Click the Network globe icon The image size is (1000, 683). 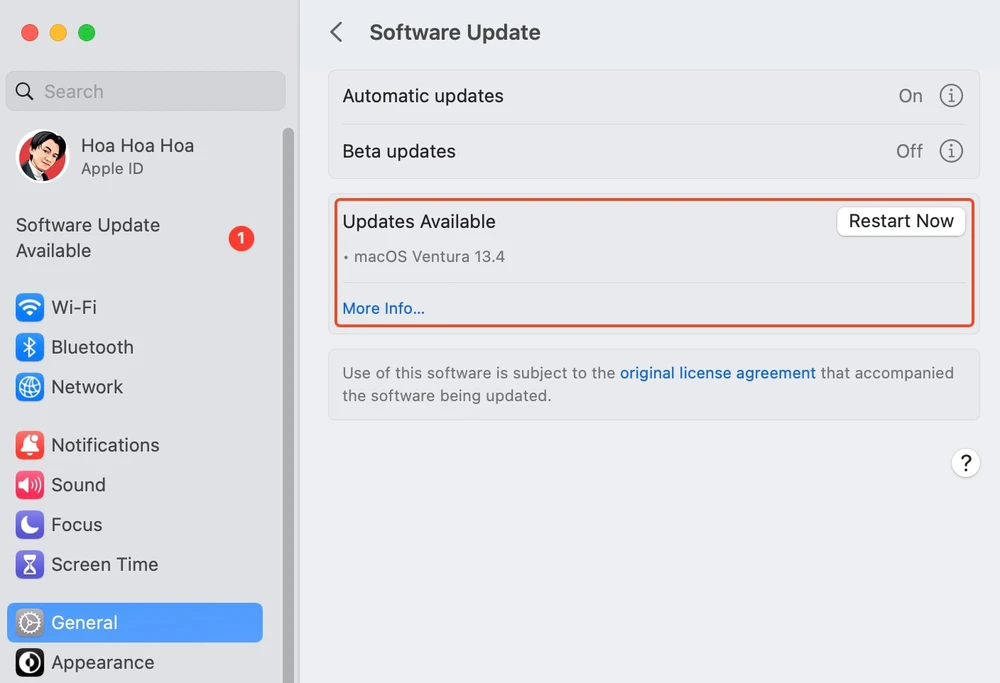point(29,387)
